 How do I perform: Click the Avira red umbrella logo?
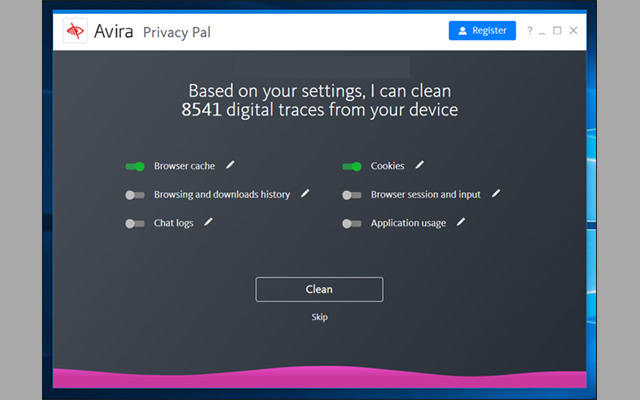tap(75, 32)
